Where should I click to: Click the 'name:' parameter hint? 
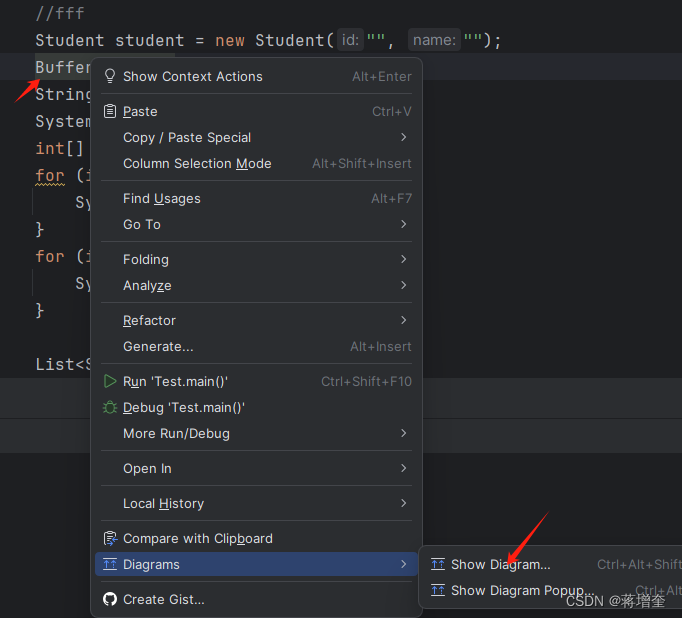click(434, 40)
